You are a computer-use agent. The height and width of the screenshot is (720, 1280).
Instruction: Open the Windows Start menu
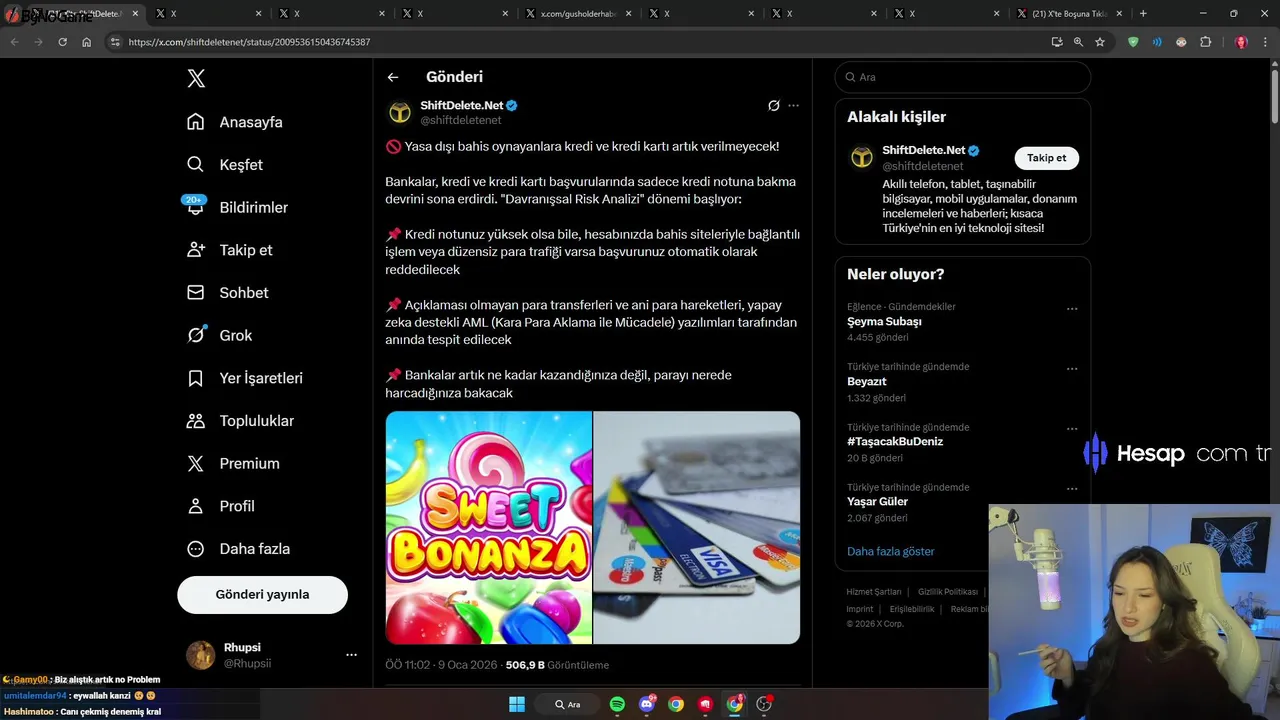click(517, 704)
